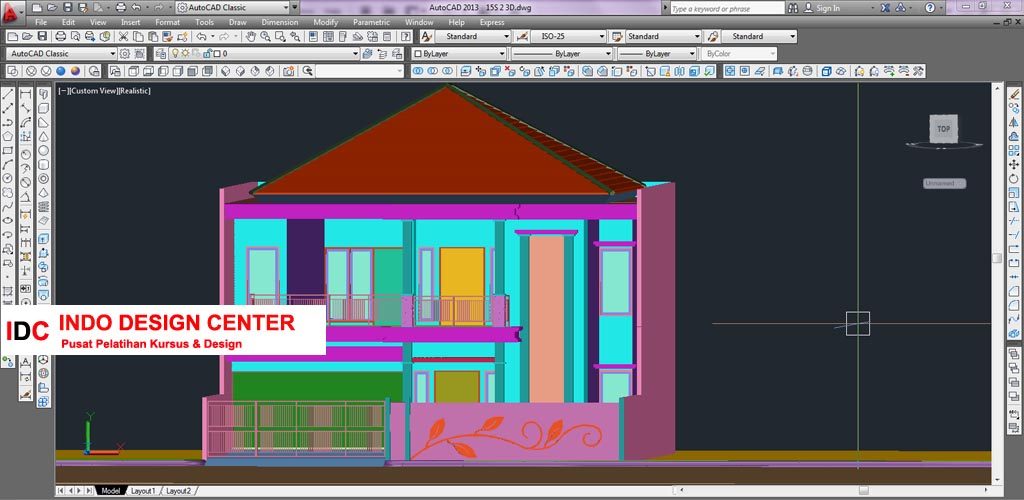
Task: Select the Polygon tool in the Draw toolbar
Action: point(8,136)
